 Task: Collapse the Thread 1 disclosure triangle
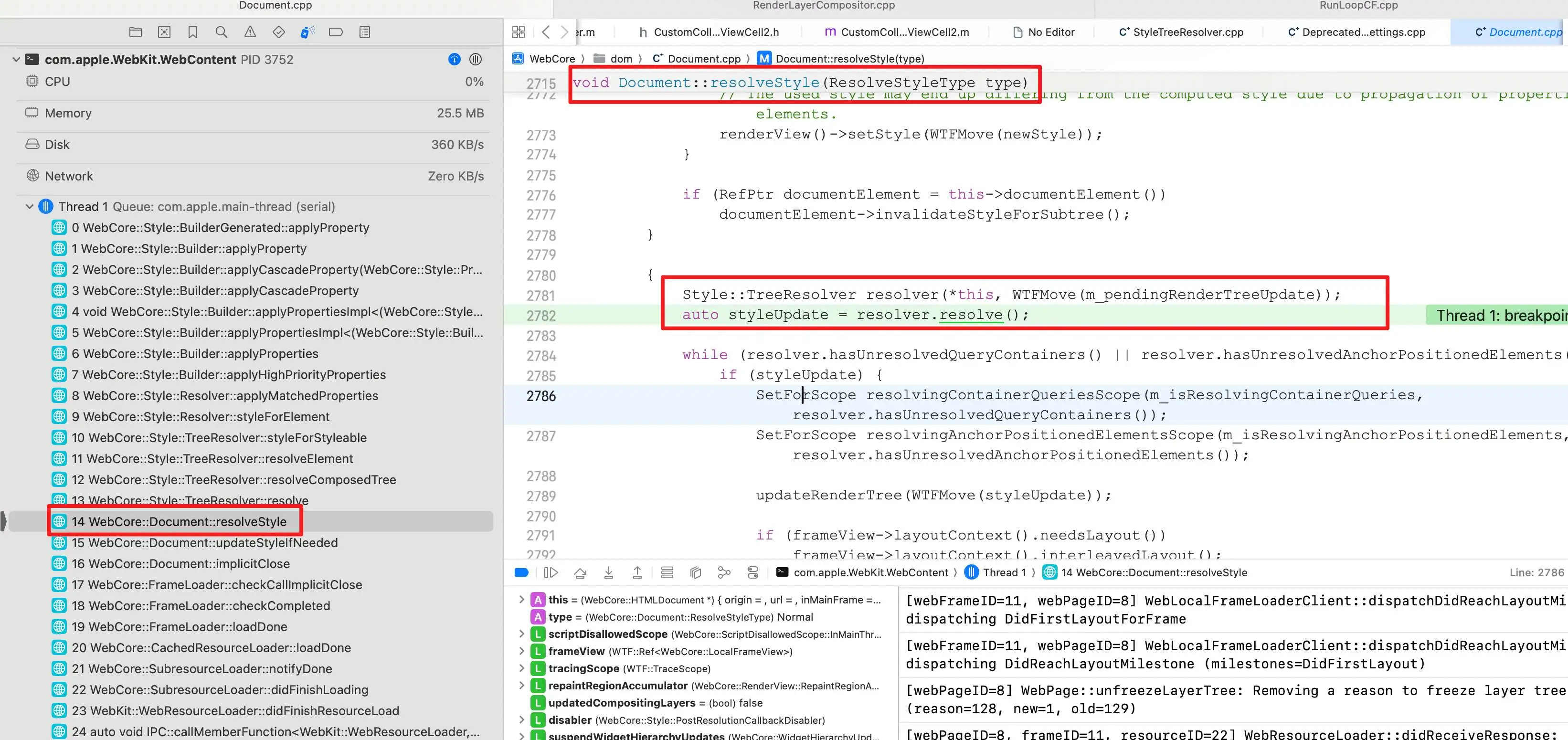[29, 207]
